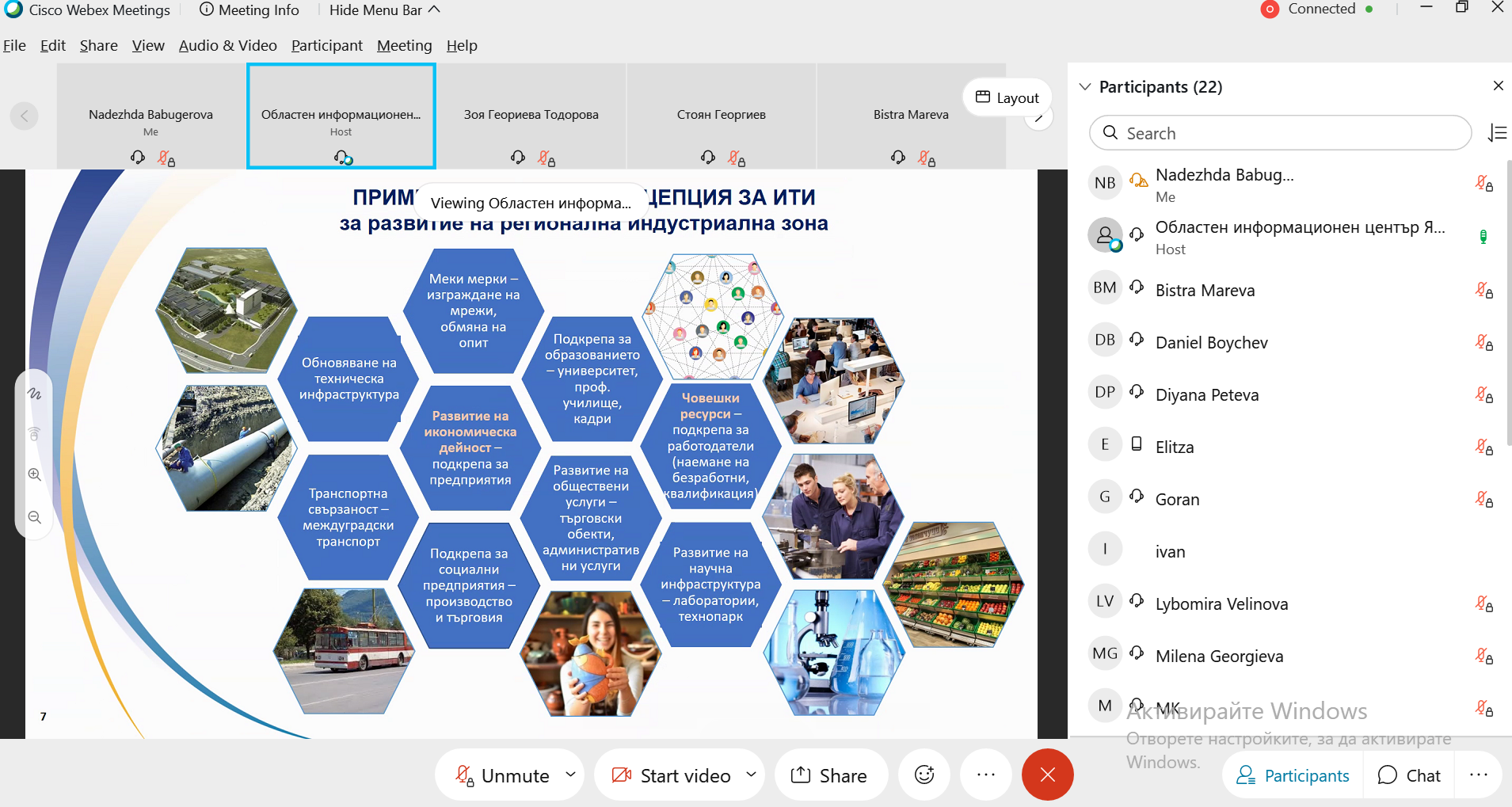Collapse the Participants (22) section
This screenshot has width=1512, height=807.
pos(1085,86)
